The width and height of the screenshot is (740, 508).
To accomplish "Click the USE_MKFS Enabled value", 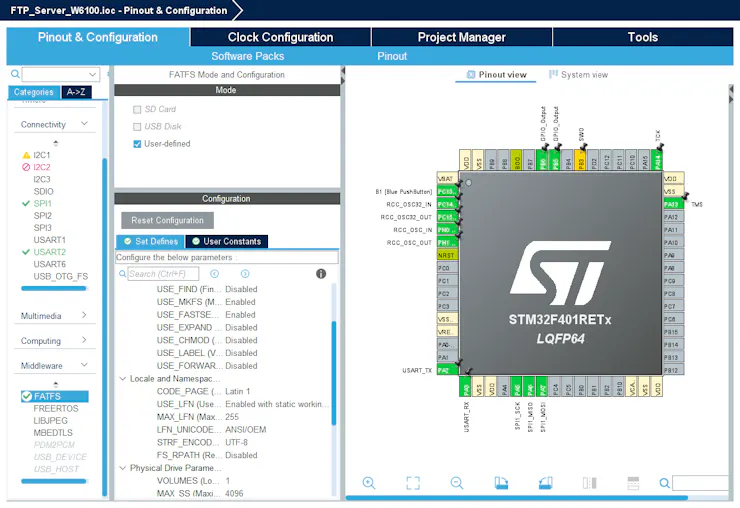I will [x=240, y=302].
